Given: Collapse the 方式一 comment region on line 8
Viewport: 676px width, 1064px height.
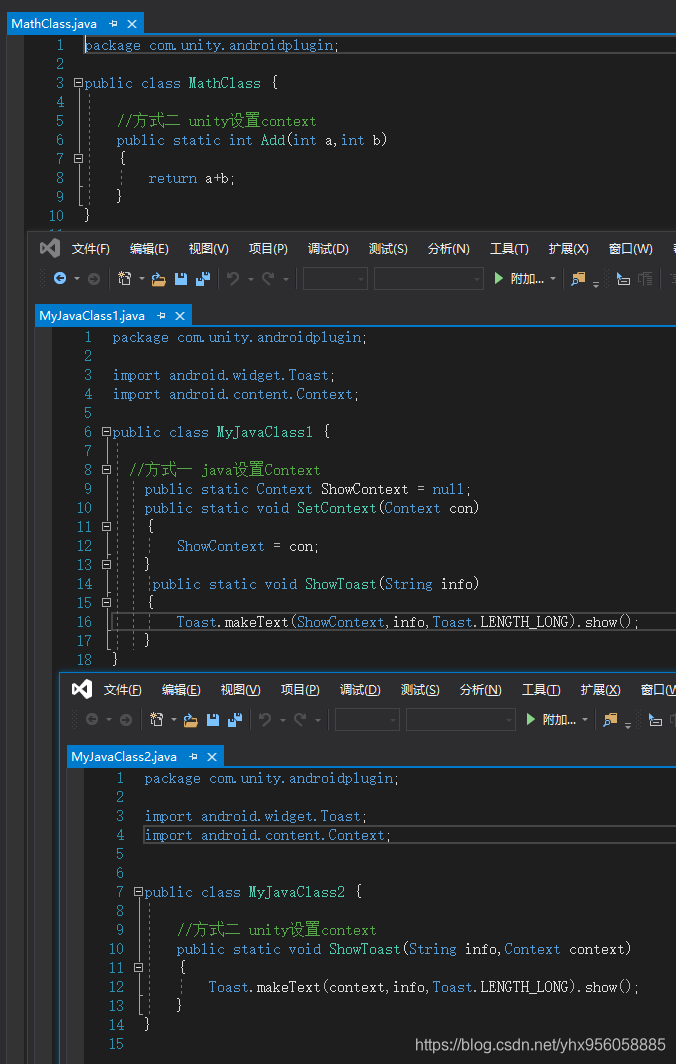Looking at the screenshot, I should click(x=106, y=470).
